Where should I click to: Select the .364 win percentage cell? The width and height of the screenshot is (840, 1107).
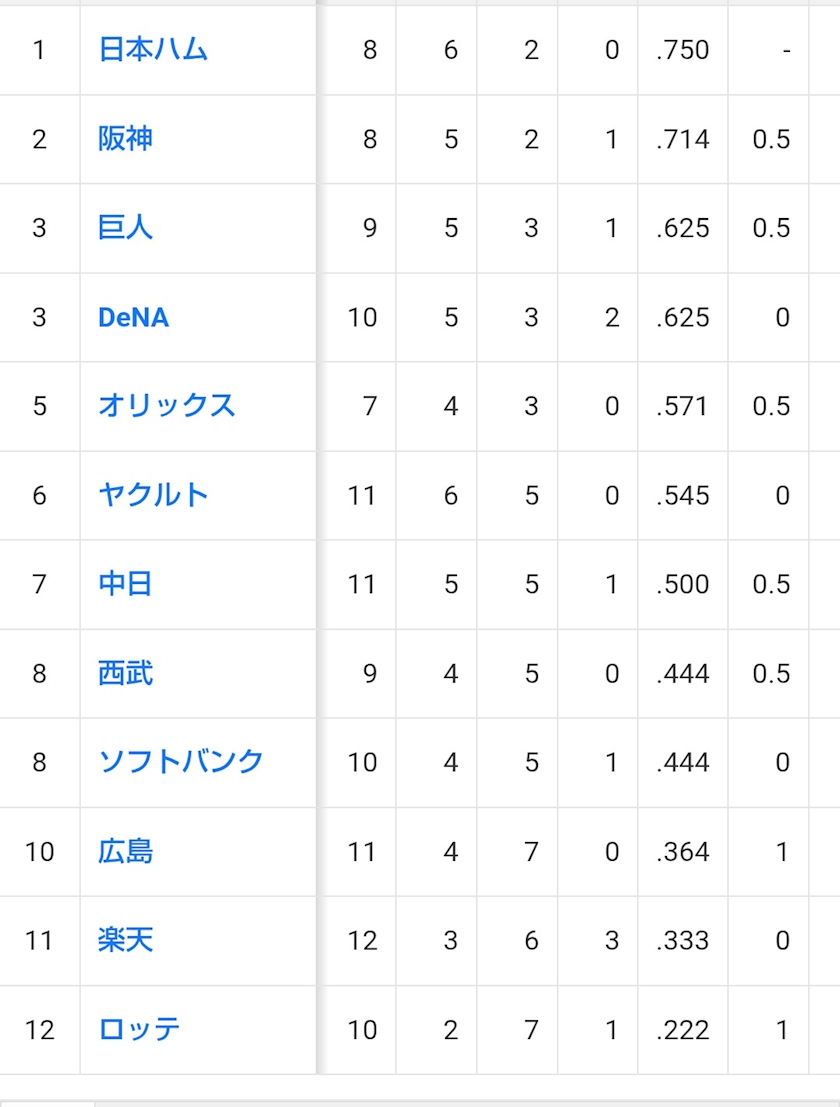(x=683, y=851)
